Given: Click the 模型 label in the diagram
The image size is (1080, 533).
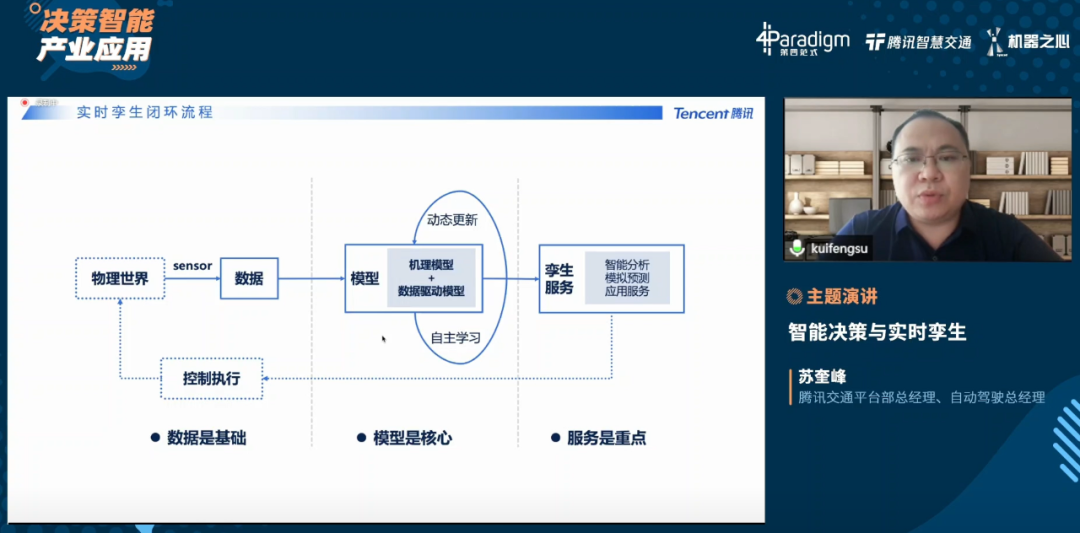Looking at the screenshot, I should point(365,278).
